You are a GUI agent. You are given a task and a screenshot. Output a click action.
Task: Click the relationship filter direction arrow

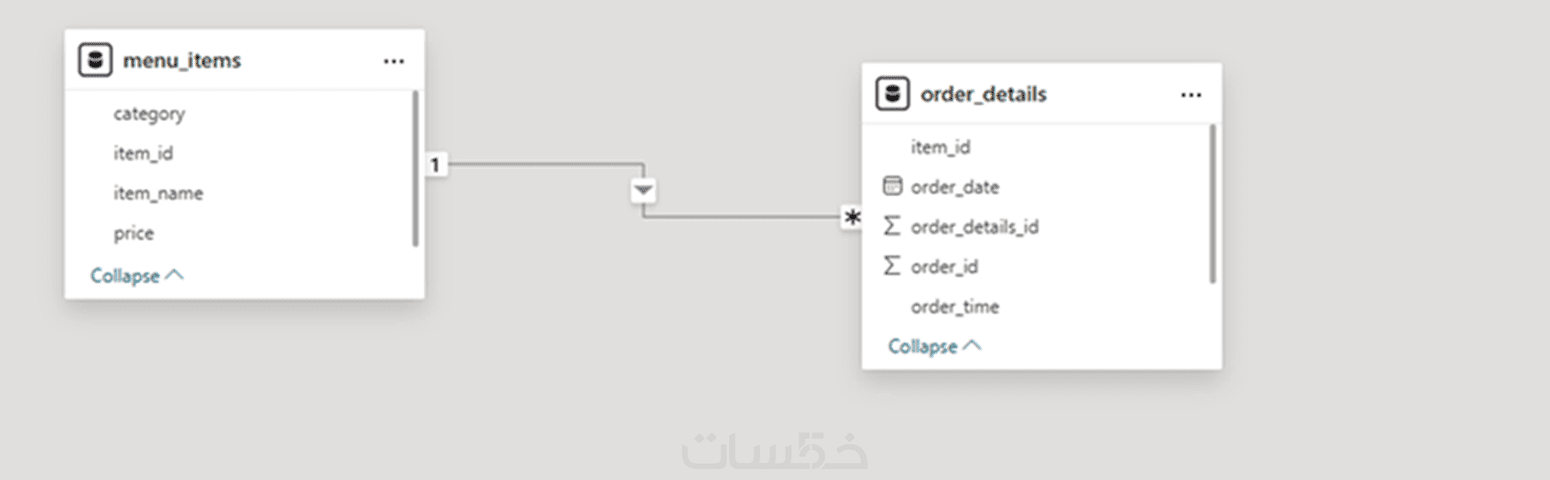pos(643,190)
